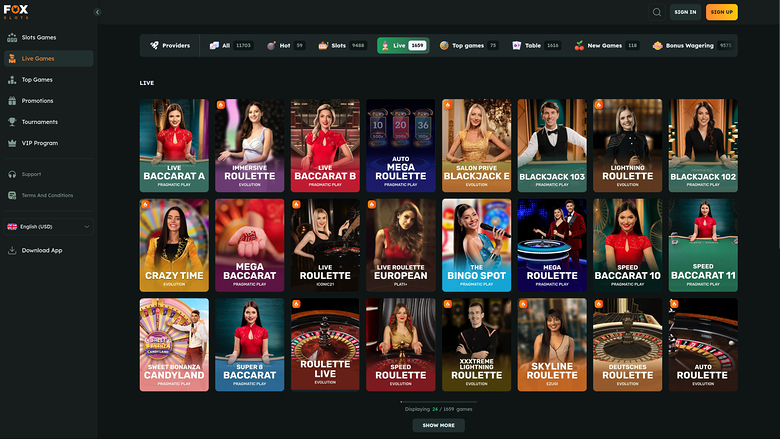Viewport: 780px width, 439px height.
Task: Click the hot flame badge on Skyline Roulette
Action: click(523, 304)
